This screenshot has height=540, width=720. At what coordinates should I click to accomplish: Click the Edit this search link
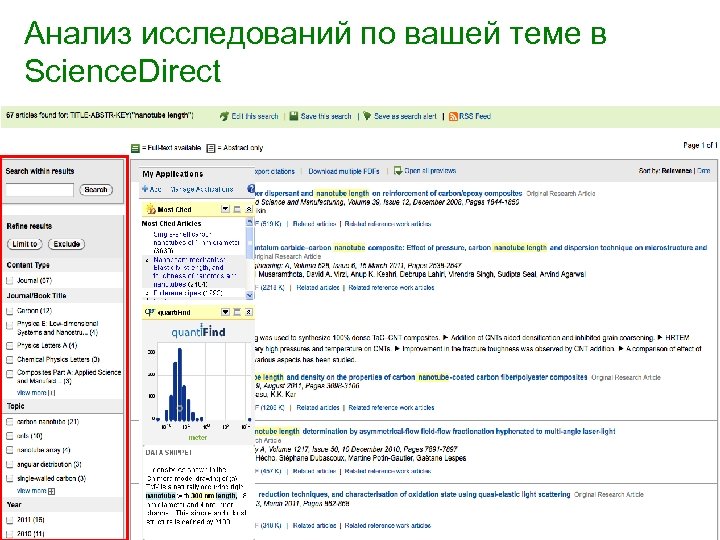pyautogui.click(x=255, y=116)
